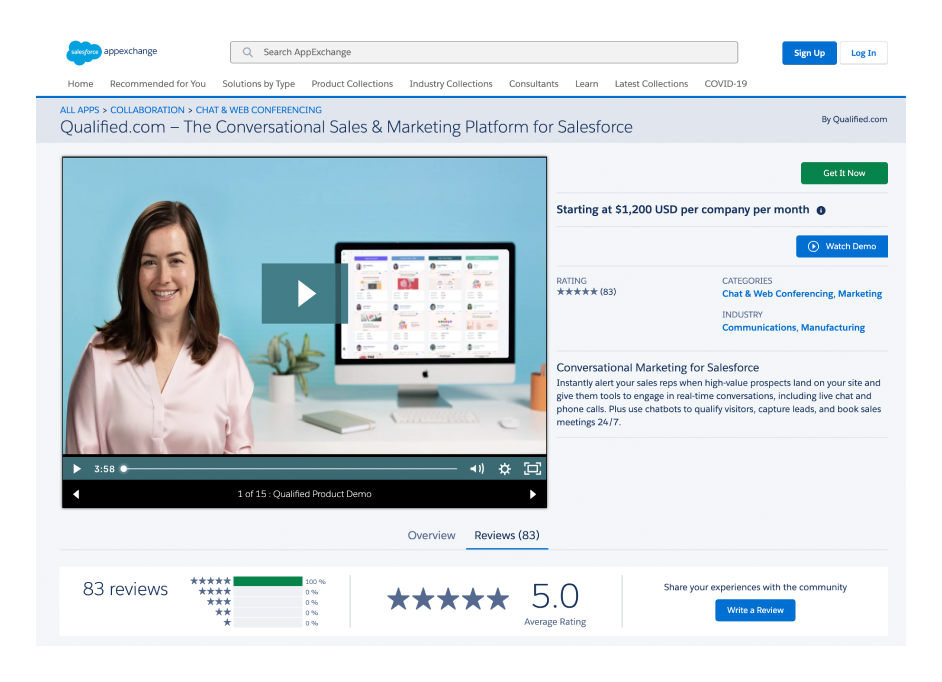Mute the video using the volume icon
This screenshot has width=942, height=682.
[x=477, y=469]
